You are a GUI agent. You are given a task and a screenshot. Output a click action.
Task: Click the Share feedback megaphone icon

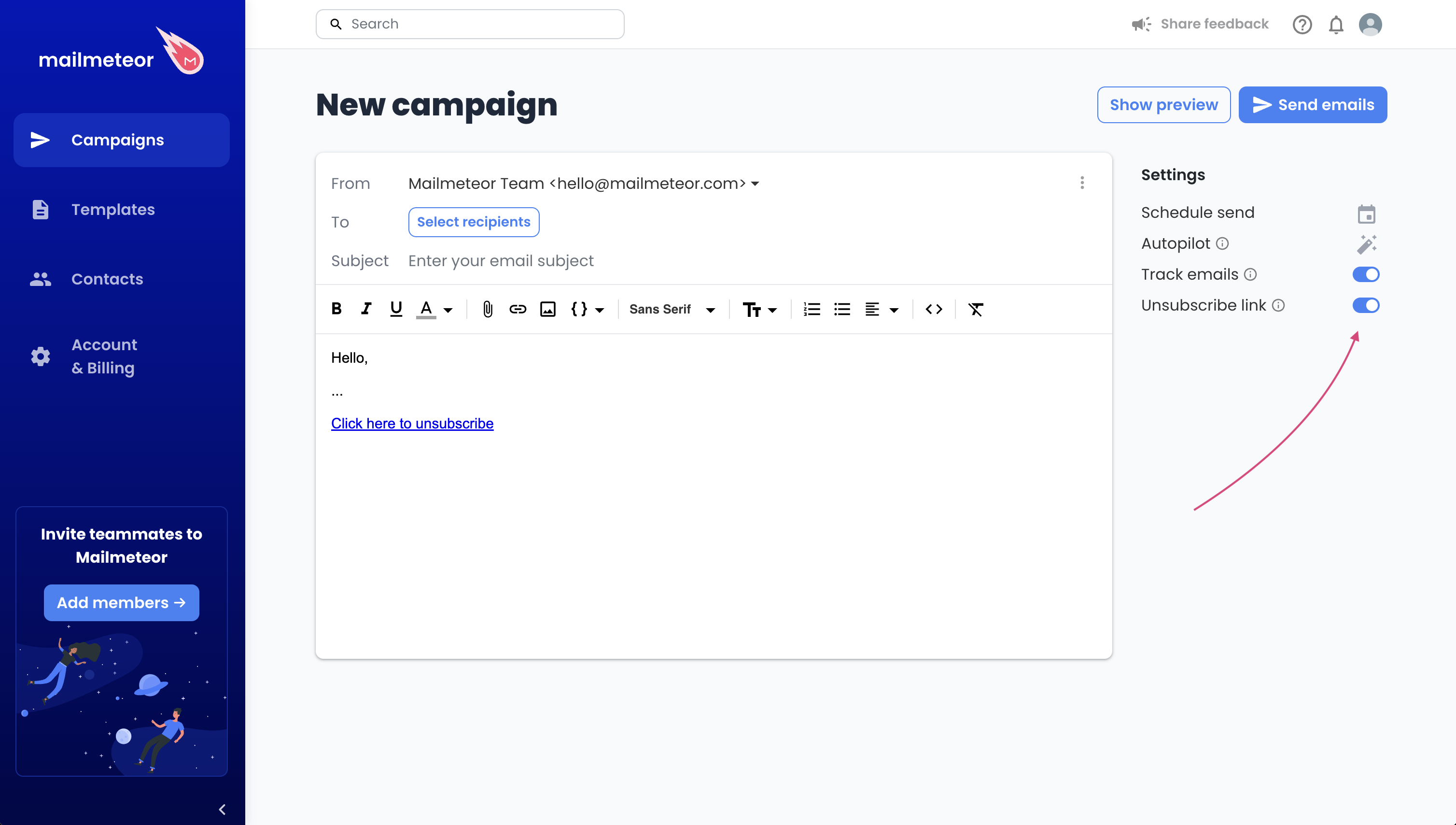pos(1141,24)
